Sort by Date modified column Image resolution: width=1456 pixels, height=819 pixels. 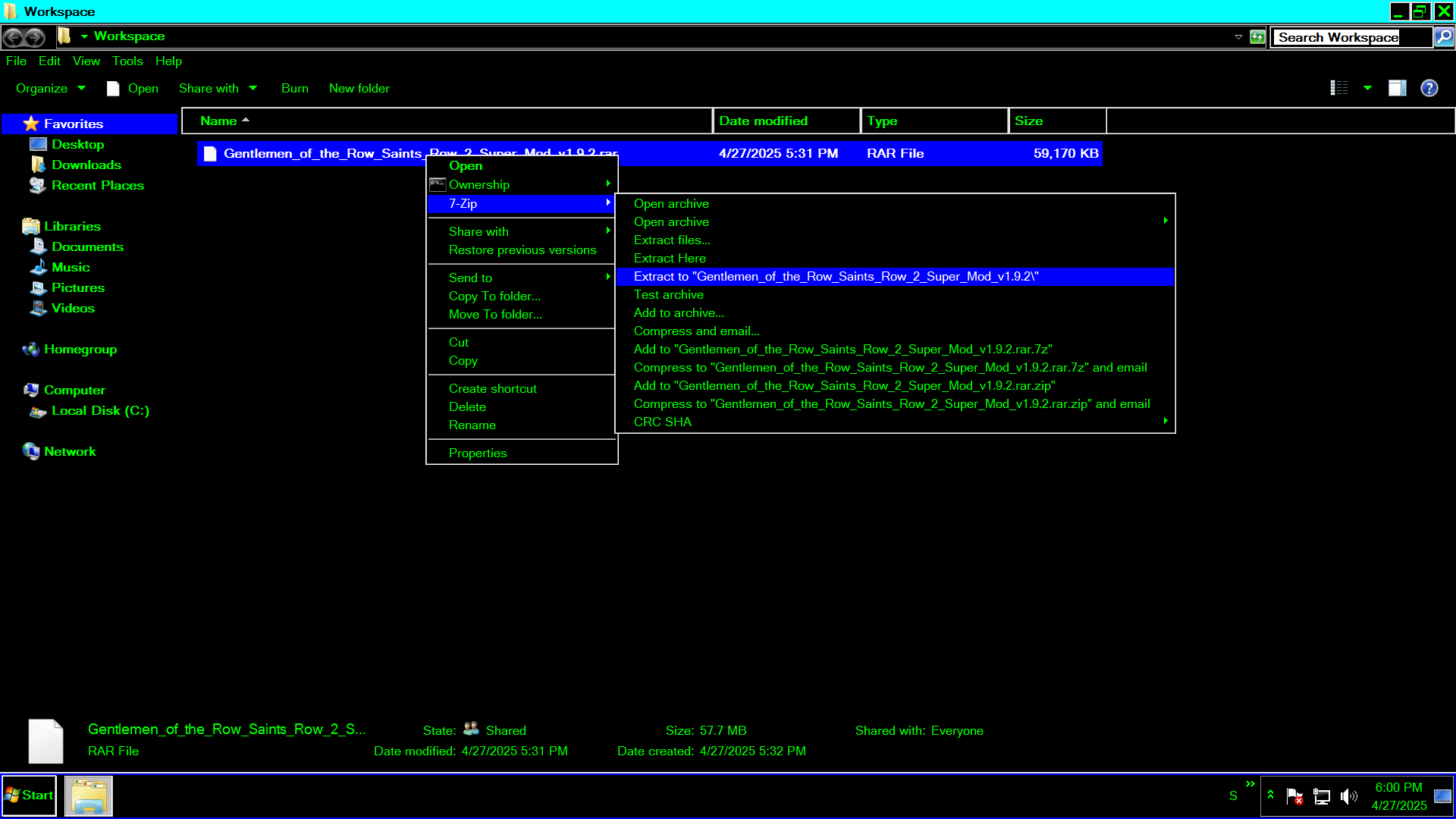[x=786, y=121]
